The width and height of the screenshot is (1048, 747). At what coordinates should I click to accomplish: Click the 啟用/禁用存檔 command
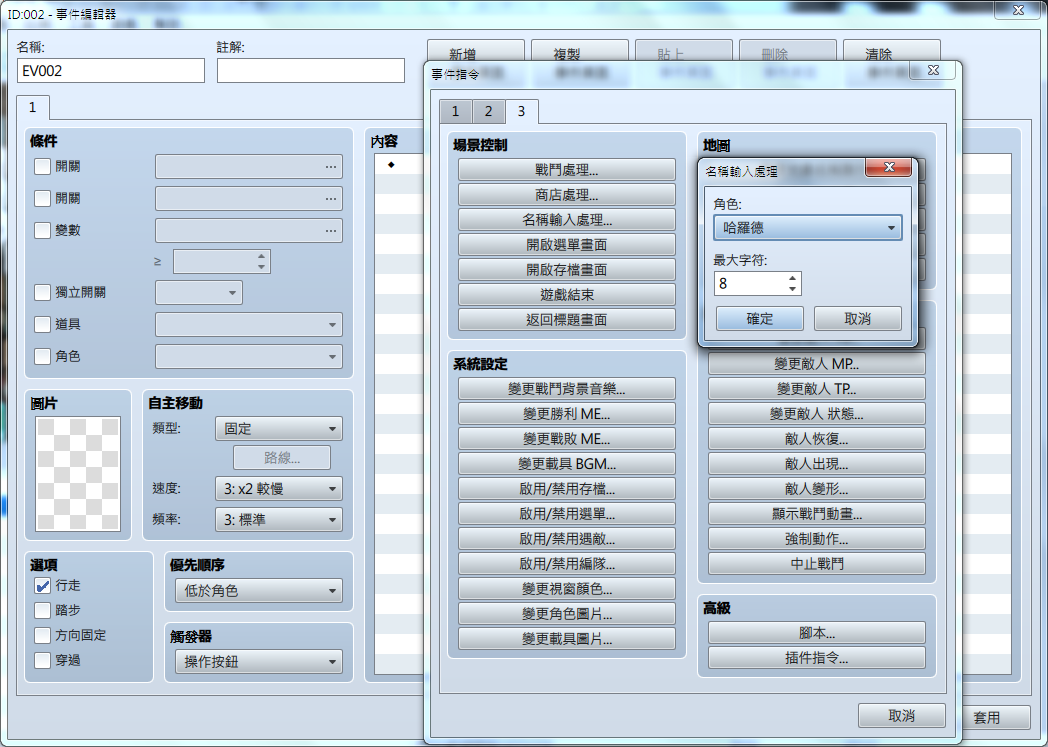[x=567, y=489]
